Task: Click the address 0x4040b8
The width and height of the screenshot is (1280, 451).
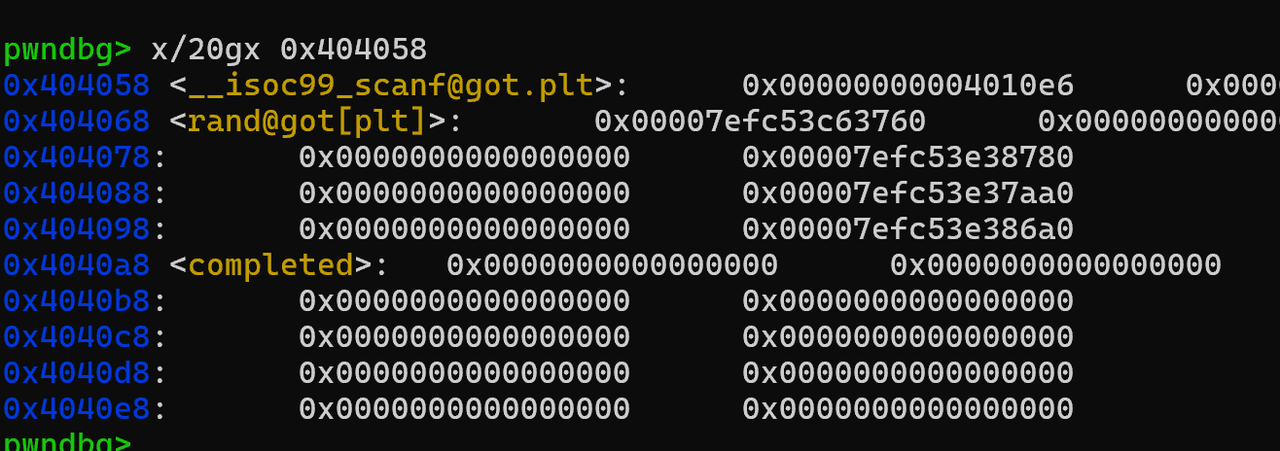Action: (77, 301)
